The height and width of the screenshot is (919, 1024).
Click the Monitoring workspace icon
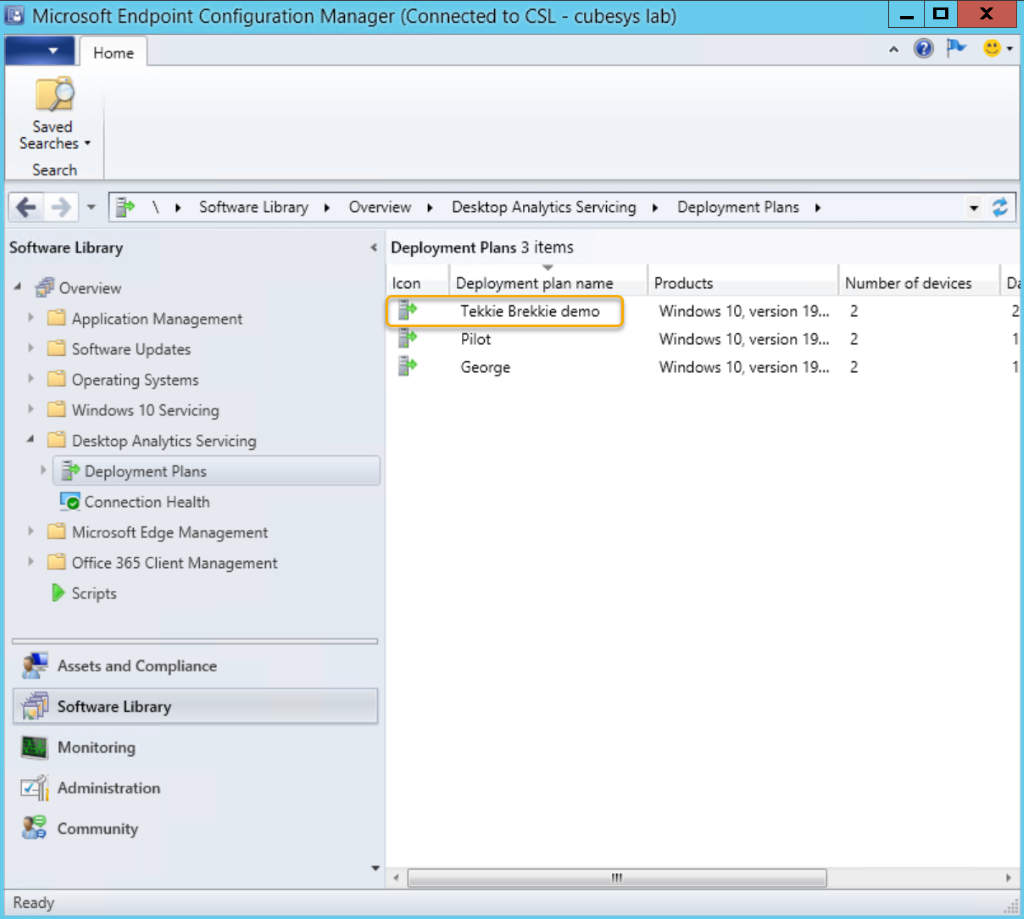point(34,747)
